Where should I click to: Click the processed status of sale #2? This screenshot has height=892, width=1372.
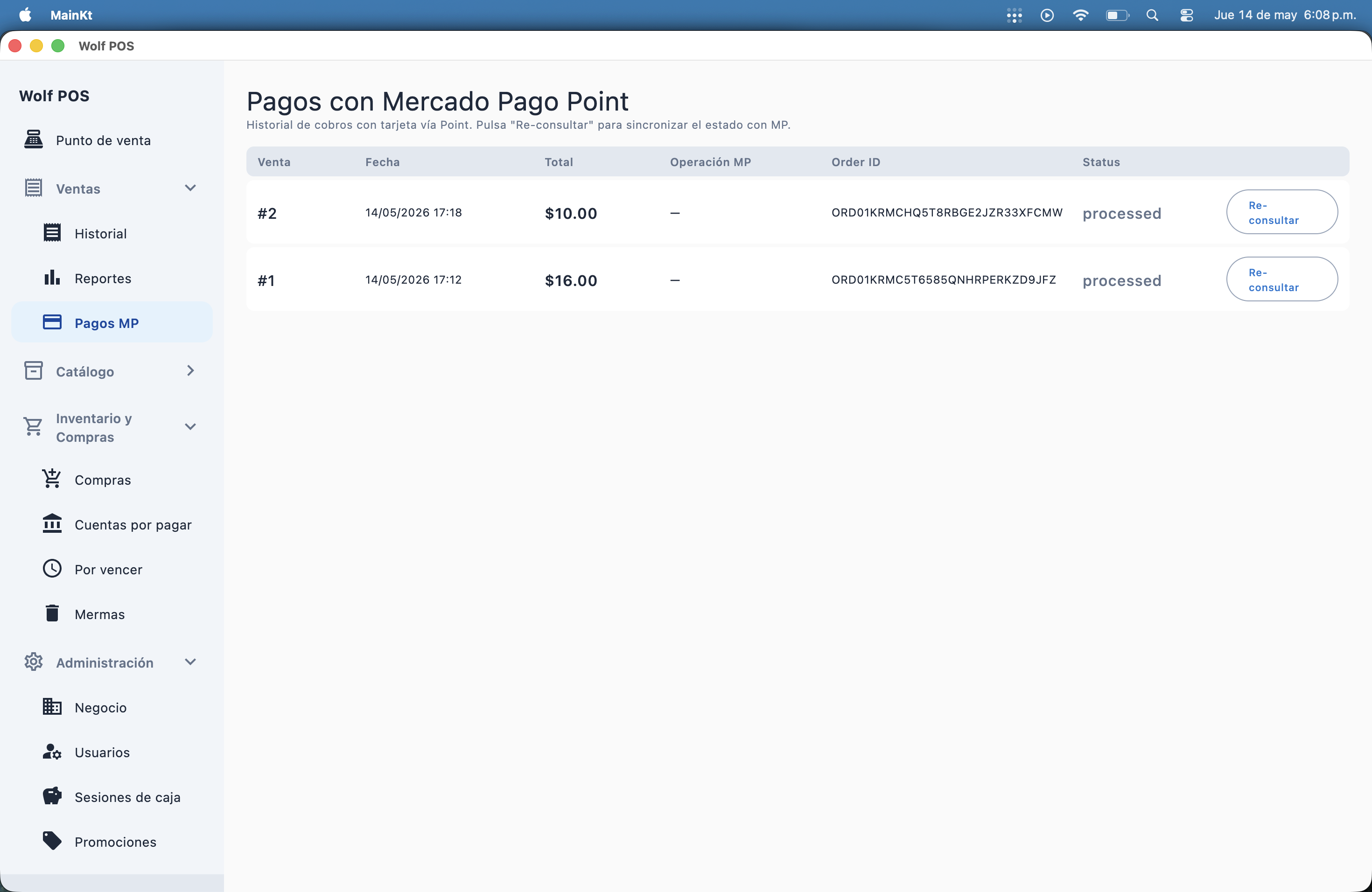click(x=1121, y=214)
